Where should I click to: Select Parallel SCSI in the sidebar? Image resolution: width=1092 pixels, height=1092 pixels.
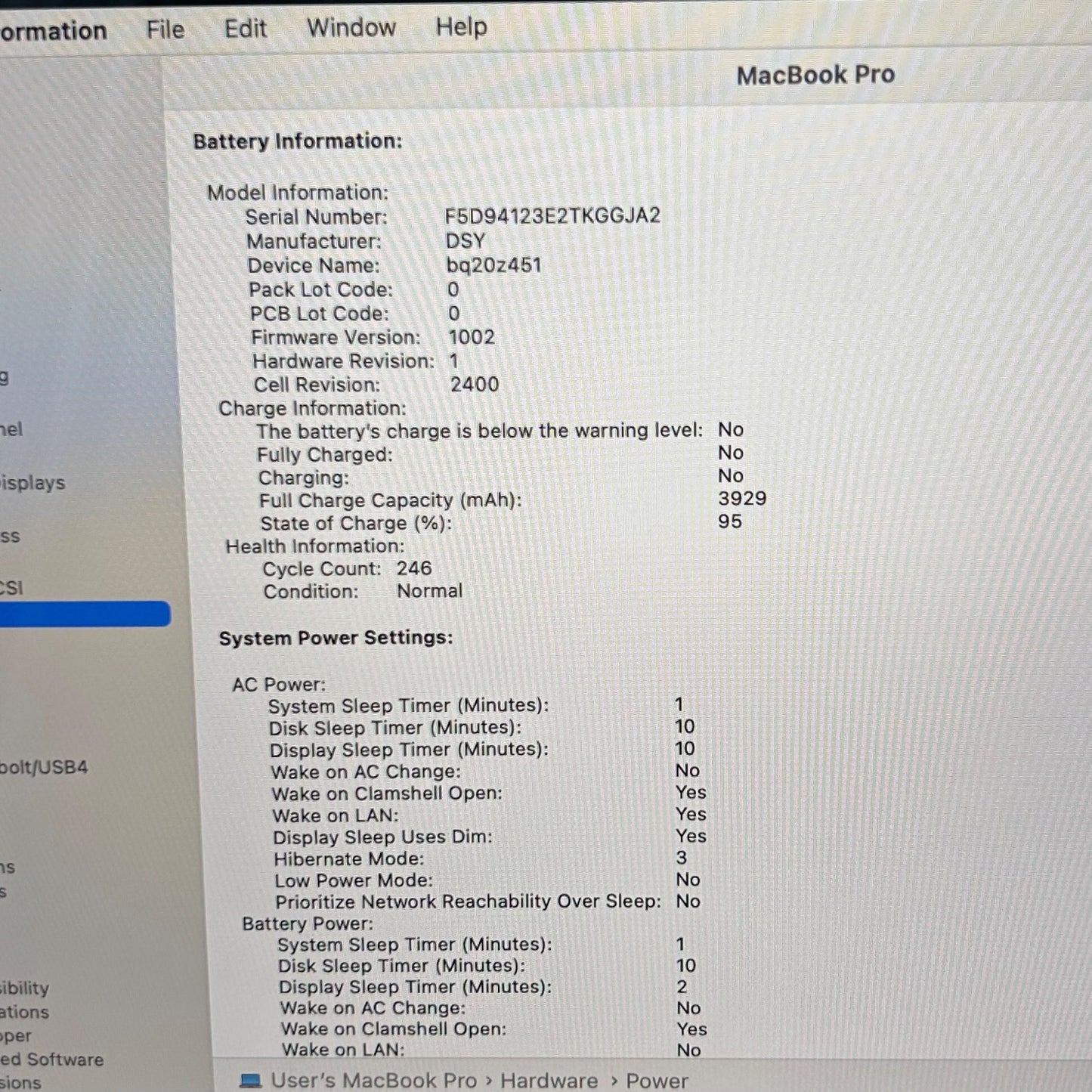pyautogui.click(x=11, y=588)
